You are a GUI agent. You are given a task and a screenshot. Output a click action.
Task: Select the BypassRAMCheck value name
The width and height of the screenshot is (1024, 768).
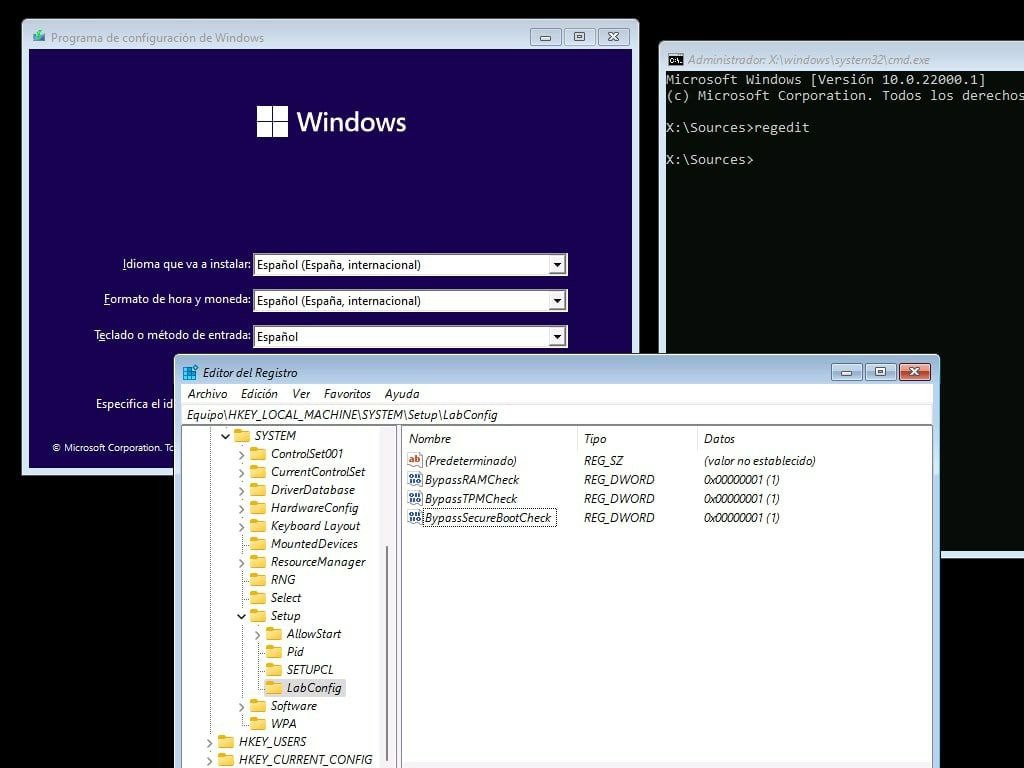click(x=472, y=479)
